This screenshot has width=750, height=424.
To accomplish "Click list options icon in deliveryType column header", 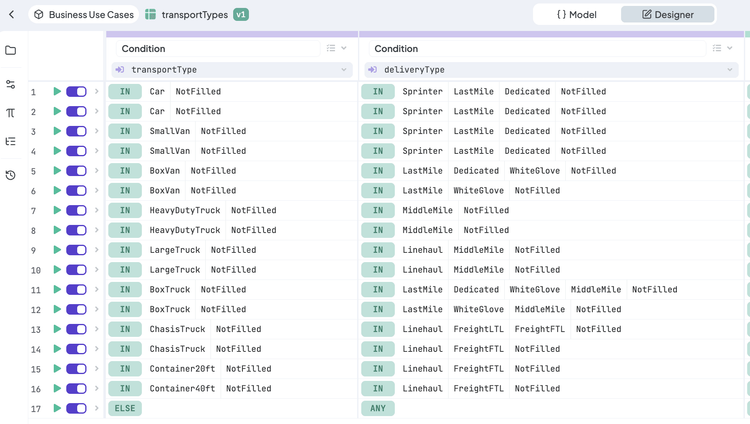I will [717, 48].
